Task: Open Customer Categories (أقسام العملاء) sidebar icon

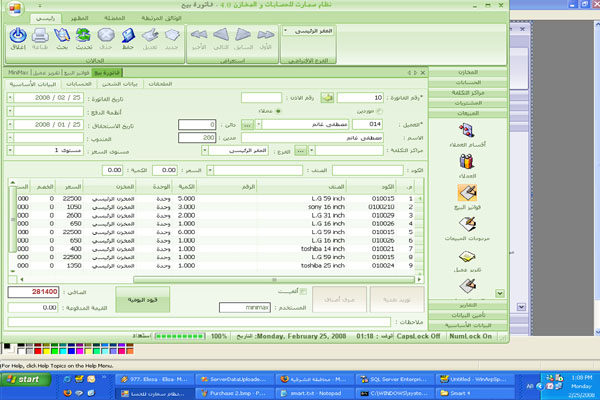Action: pyautogui.click(x=467, y=131)
